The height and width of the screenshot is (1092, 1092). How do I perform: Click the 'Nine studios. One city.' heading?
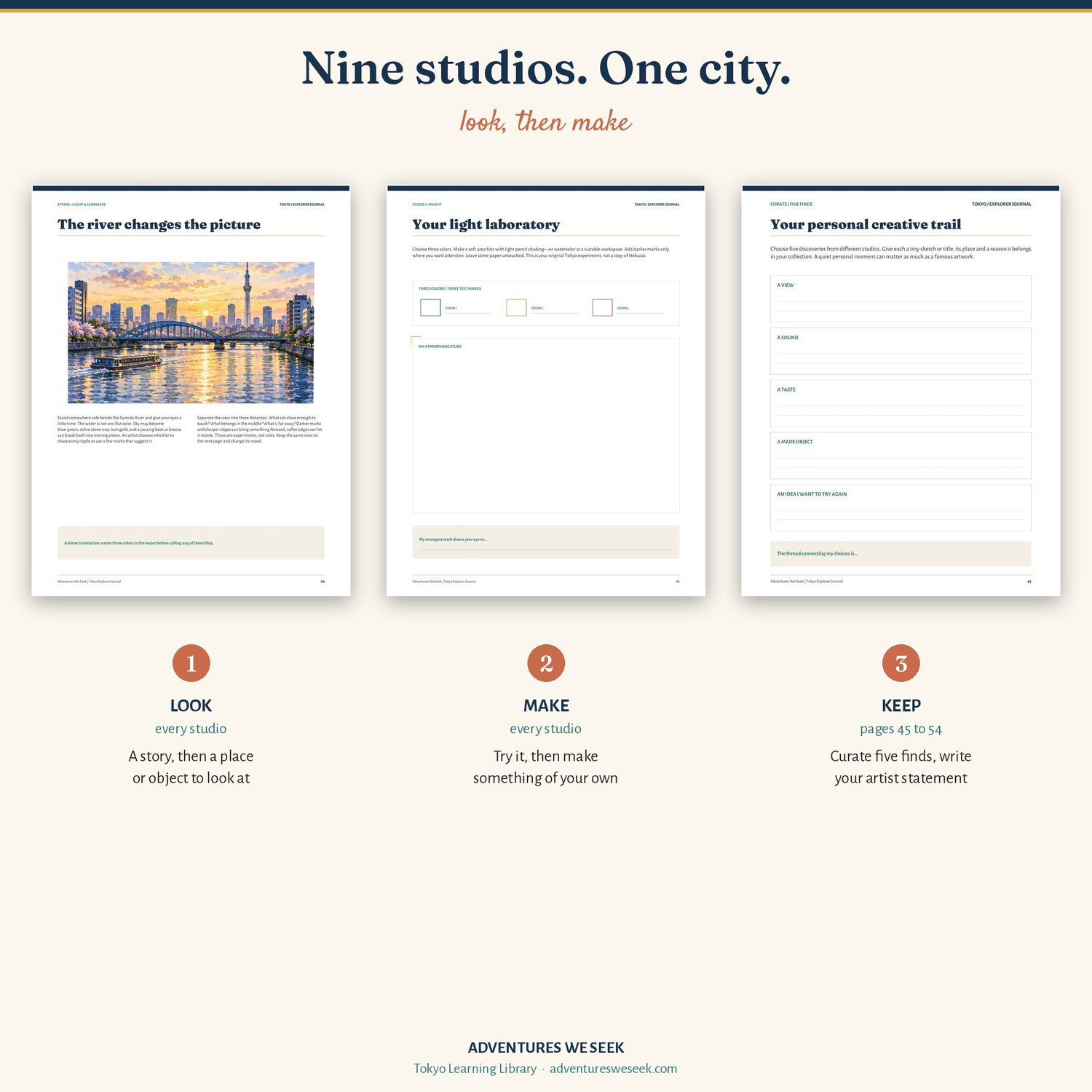546,69
